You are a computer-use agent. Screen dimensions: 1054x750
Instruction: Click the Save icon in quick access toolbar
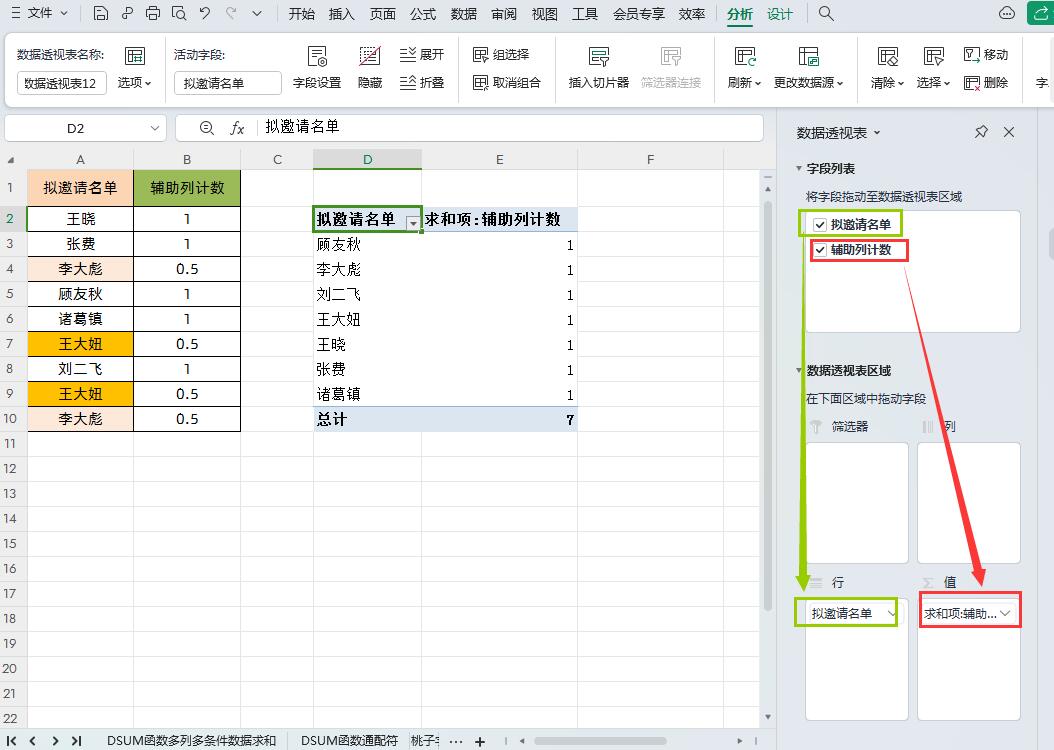pos(101,13)
